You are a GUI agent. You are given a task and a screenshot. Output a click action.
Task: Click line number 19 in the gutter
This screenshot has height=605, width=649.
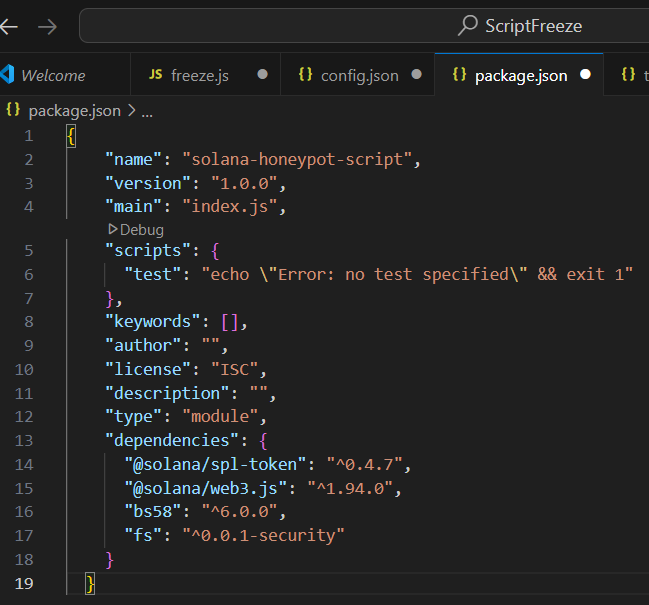(24, 584)
